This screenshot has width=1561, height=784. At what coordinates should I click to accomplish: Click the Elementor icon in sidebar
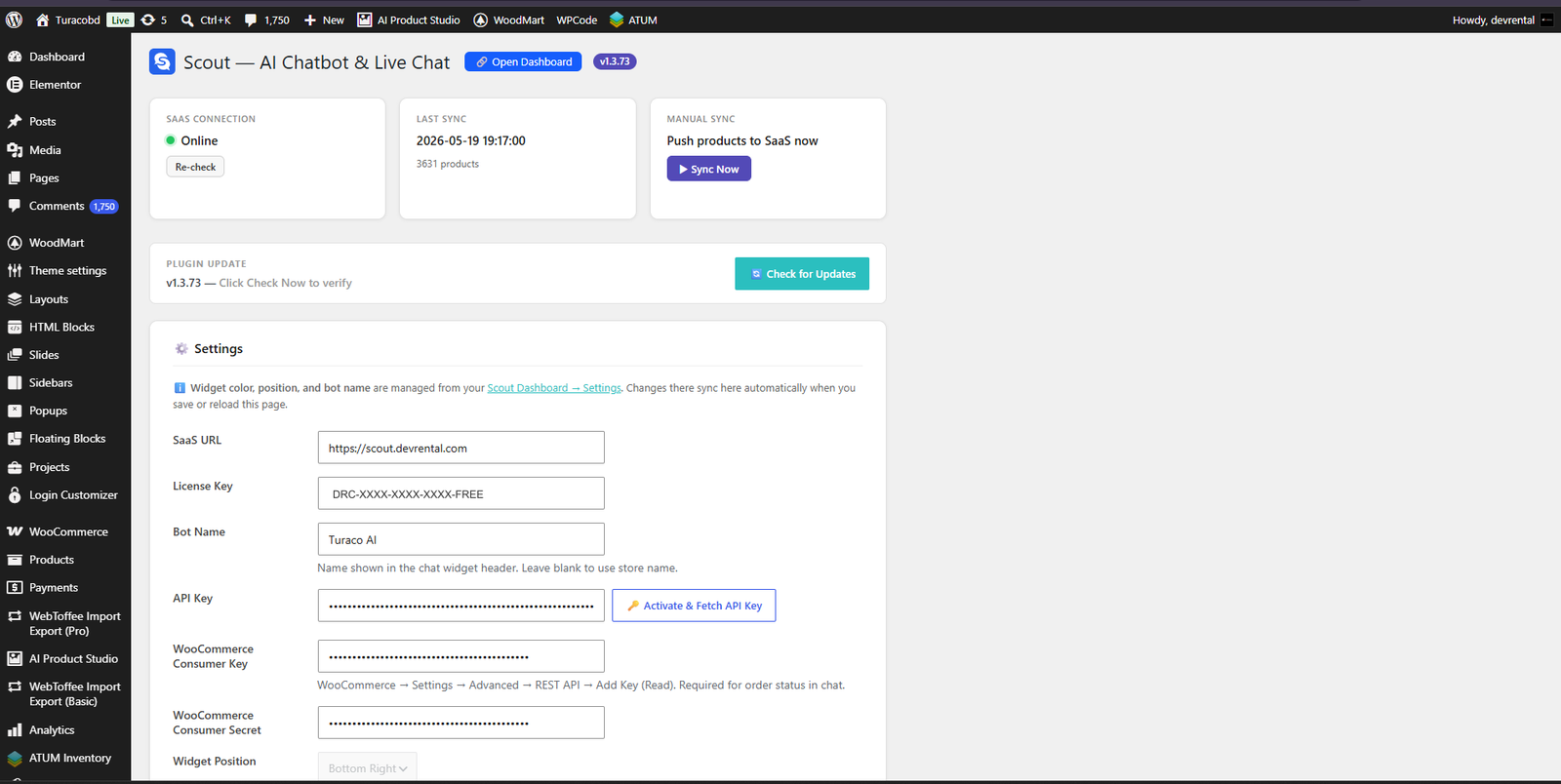point(15,85)
